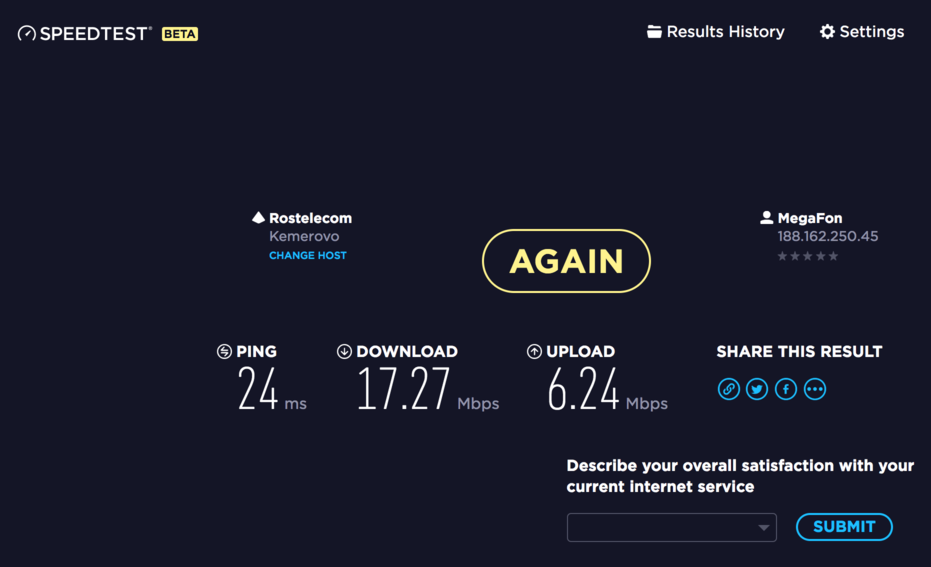This screenshot has height=567, width=931.
Task: Open Results History folder icon
Action: point(654,31)
